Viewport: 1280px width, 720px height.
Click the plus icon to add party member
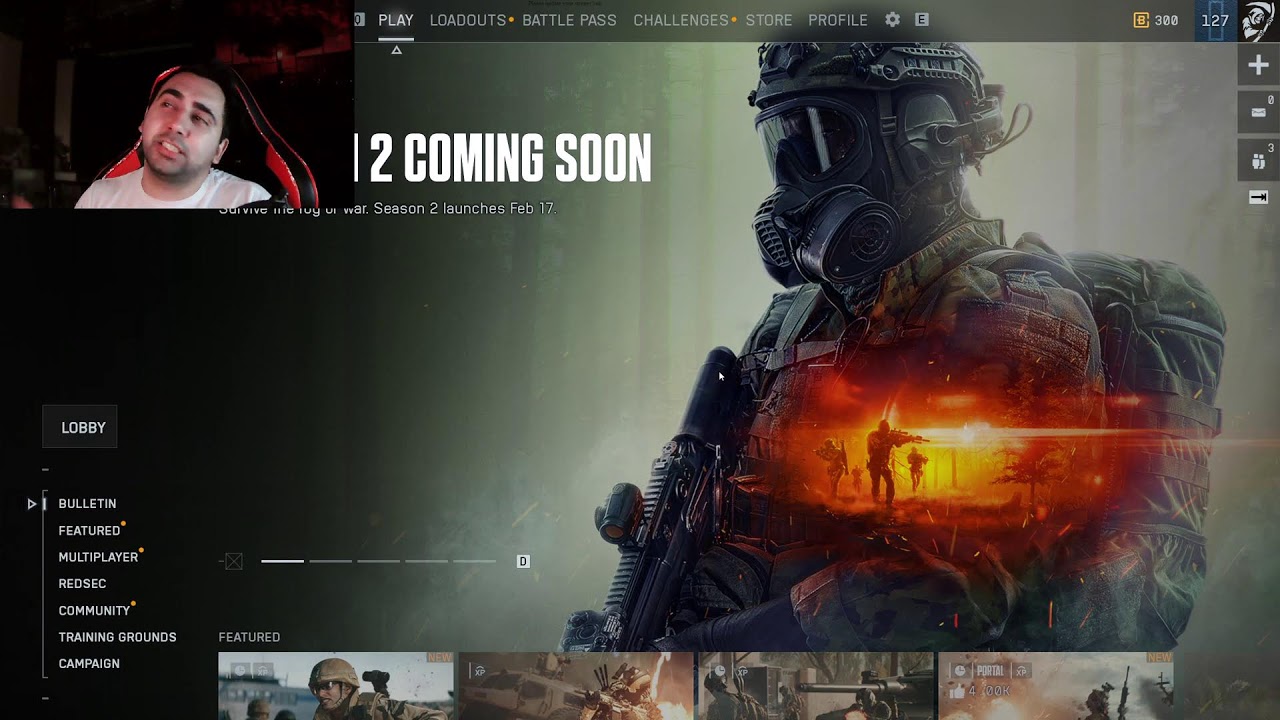tap(1258, 66)
